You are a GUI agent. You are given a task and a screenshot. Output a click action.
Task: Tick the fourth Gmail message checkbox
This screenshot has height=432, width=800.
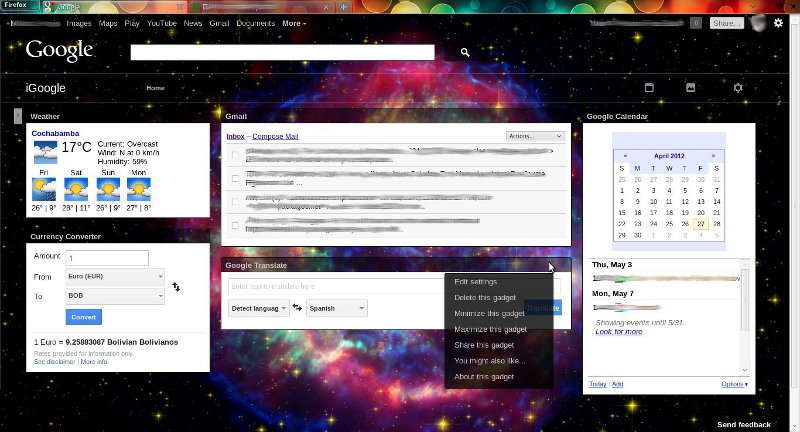pos(235,225)
